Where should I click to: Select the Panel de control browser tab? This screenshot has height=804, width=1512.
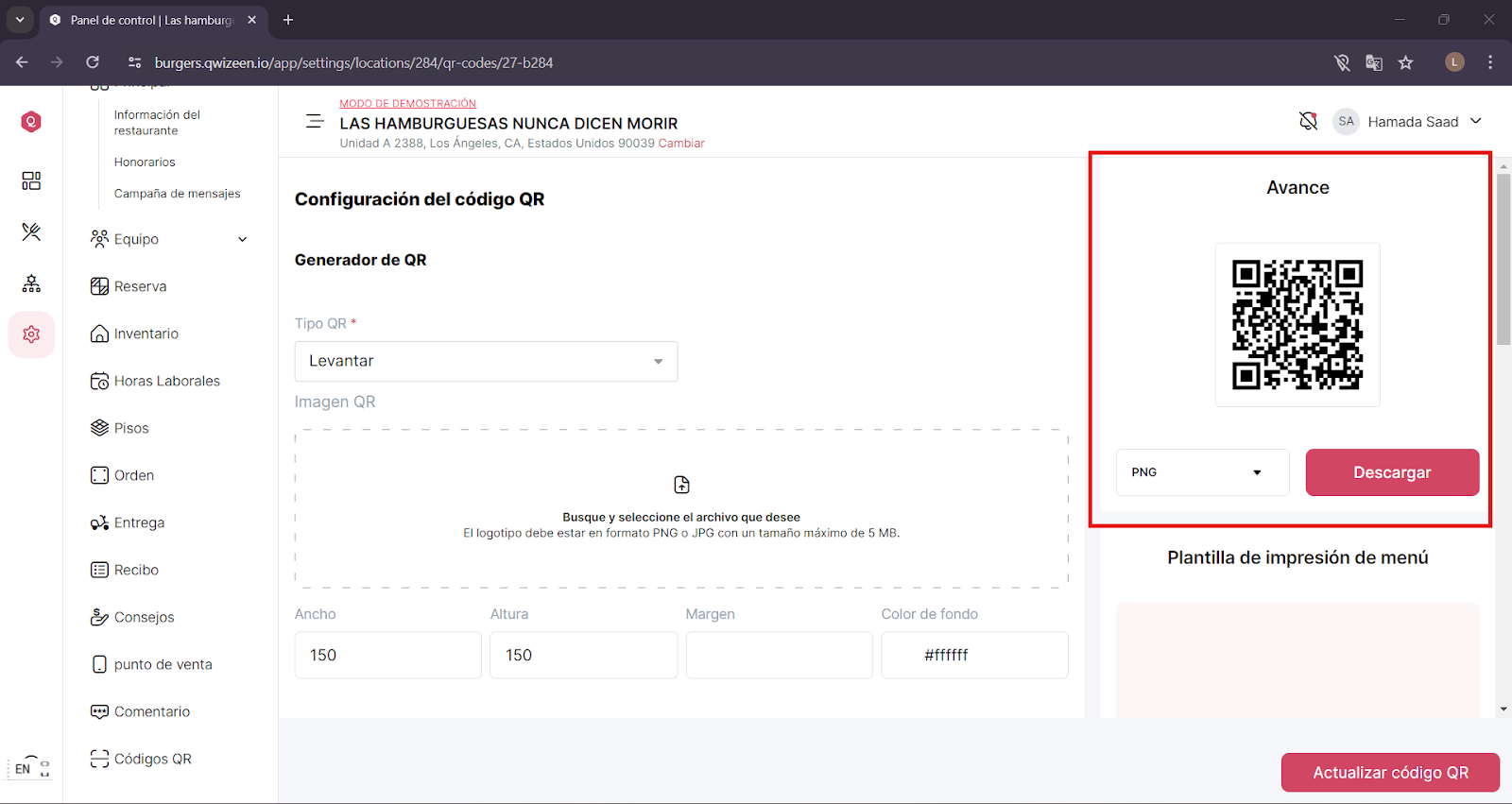(x=151, y=20)
